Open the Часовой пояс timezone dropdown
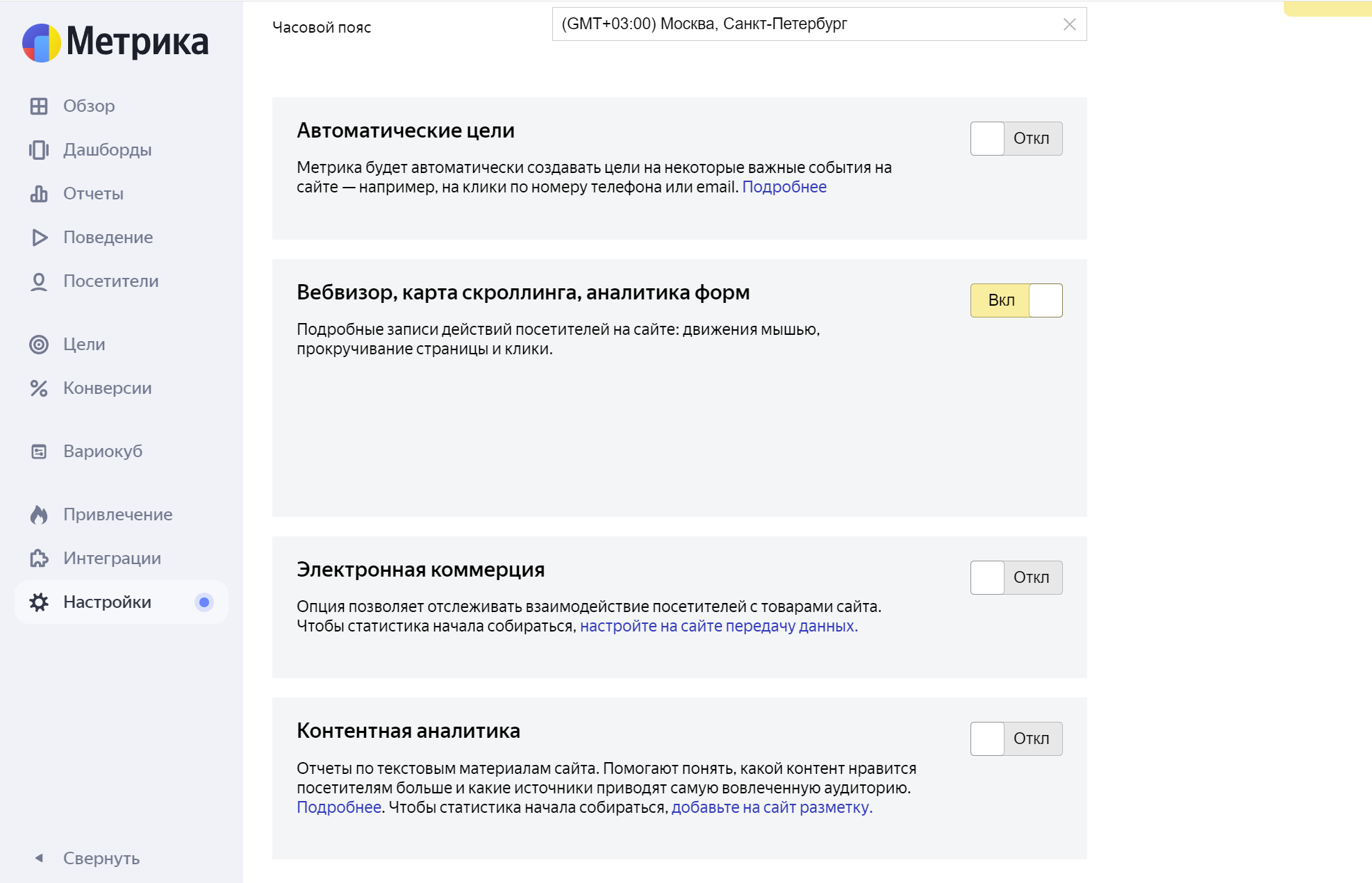 (806, 24)
